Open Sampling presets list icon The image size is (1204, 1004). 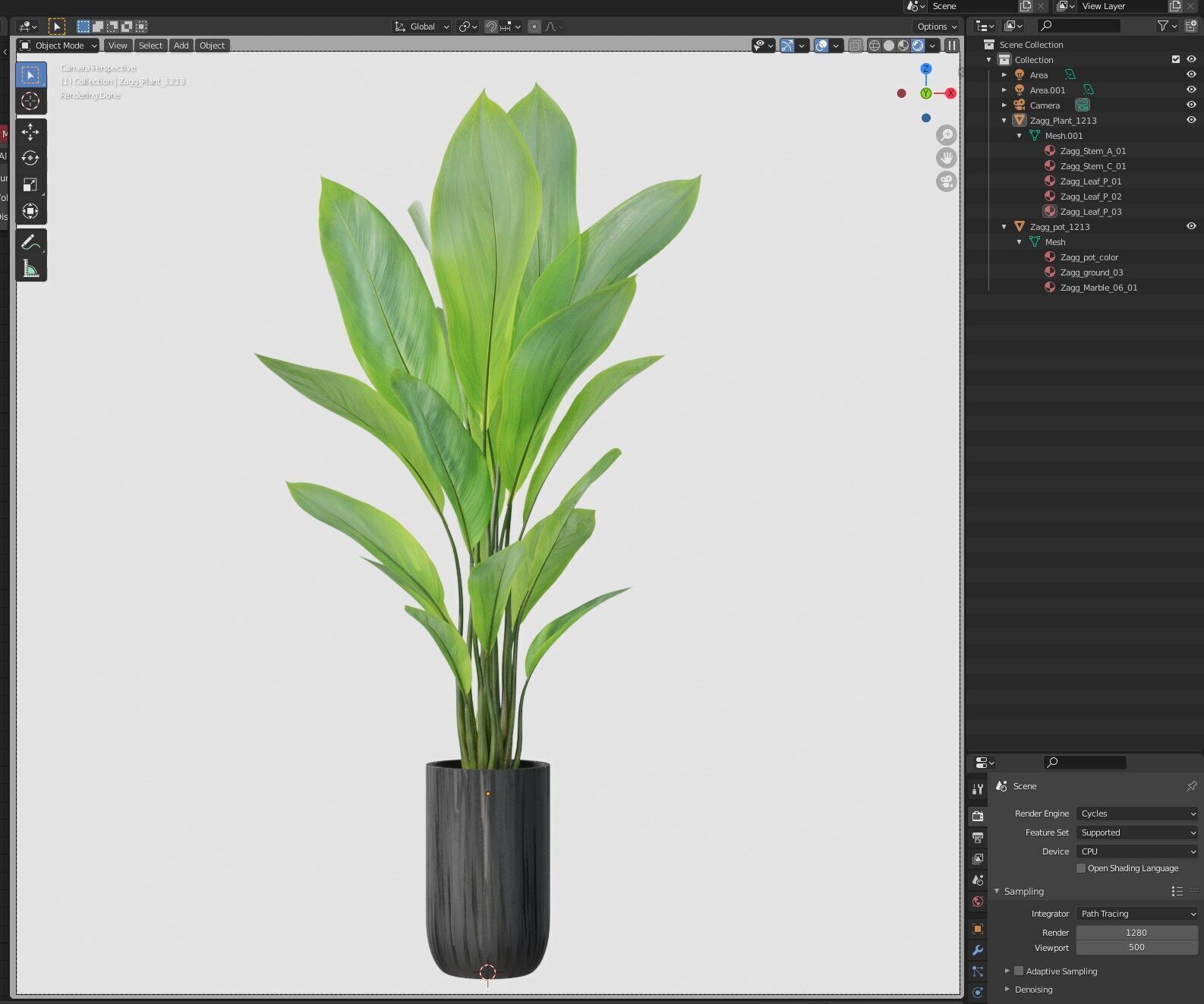click(x=1177, y=892)
